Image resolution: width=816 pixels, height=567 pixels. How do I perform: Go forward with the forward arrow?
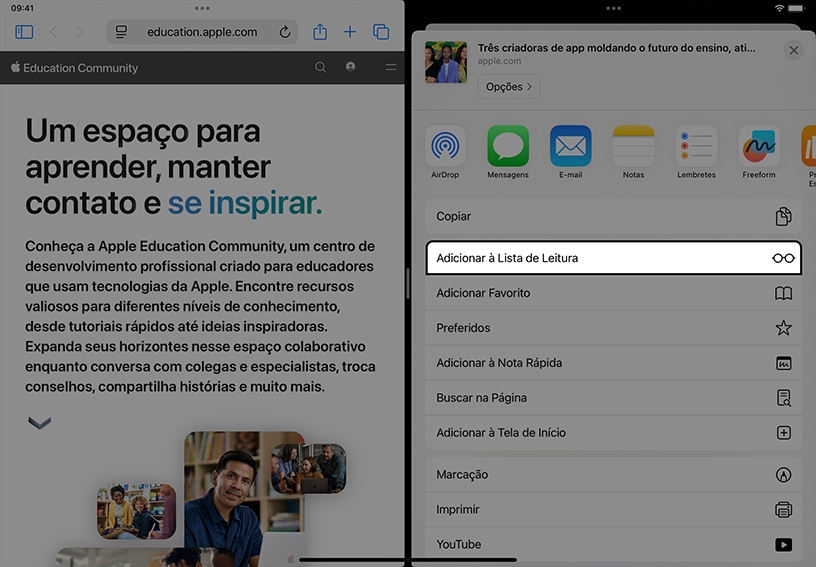click(x=80, y=32)
